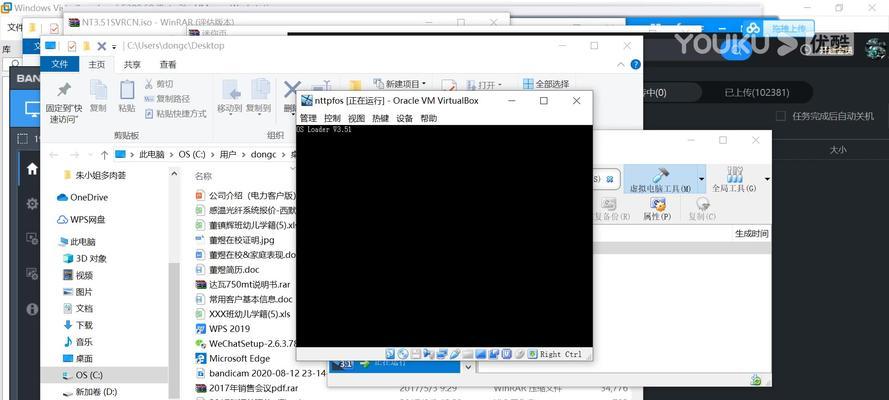This screenshot has height=400, width=889.
Task: Click the optical disc icon in VM status bar
Action: coord(403,354)
